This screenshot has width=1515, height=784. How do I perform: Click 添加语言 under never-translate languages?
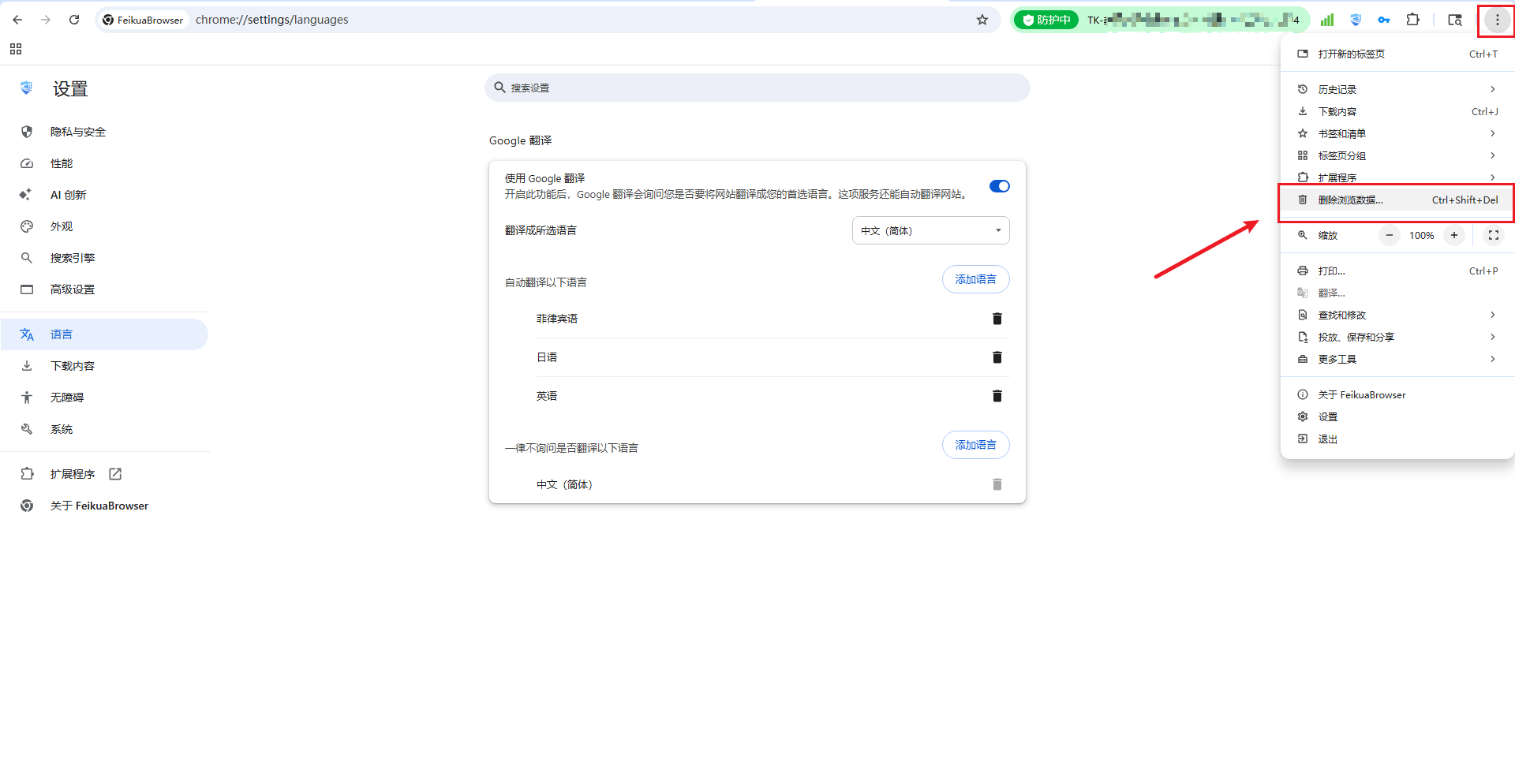[x=975, y=445]
